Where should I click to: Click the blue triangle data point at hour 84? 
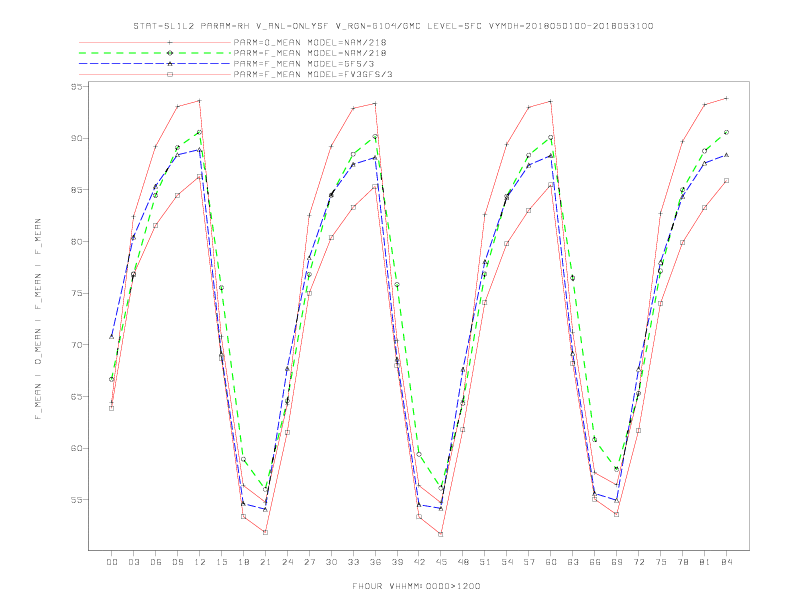tap(726, 155)
